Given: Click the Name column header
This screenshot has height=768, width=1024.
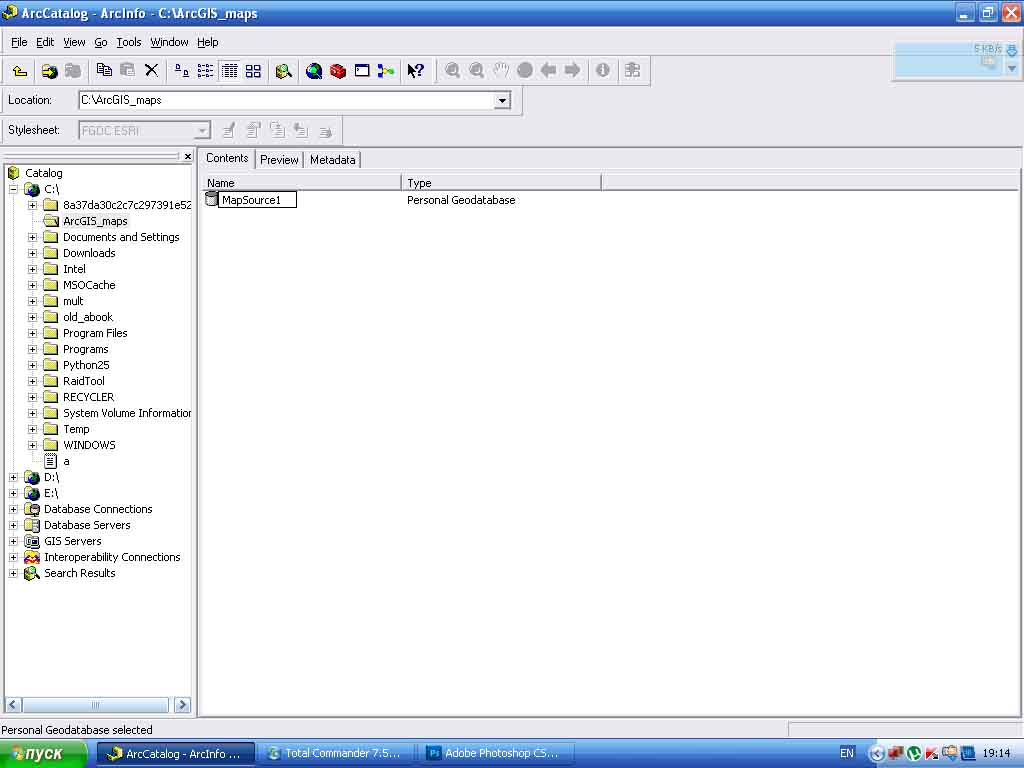Looking at the screenshot, I should tap(302, 183).
